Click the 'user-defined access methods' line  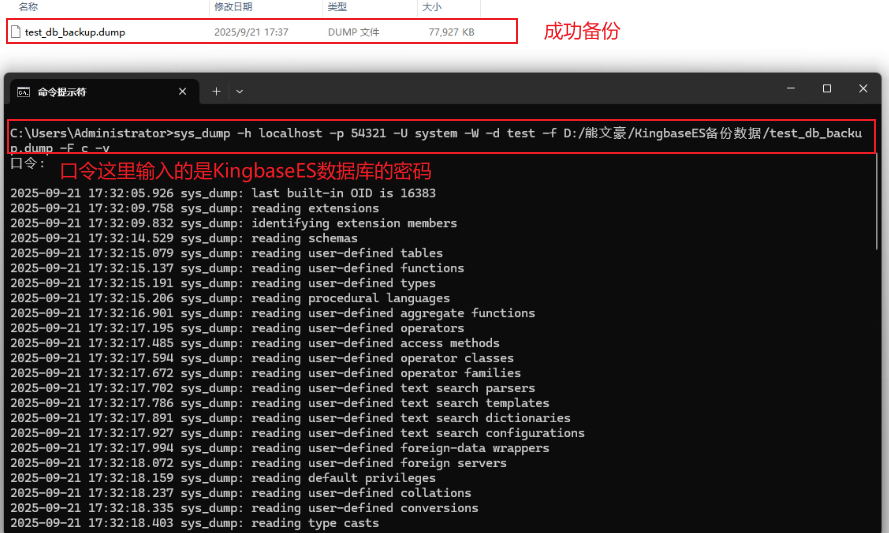[255, 343]
